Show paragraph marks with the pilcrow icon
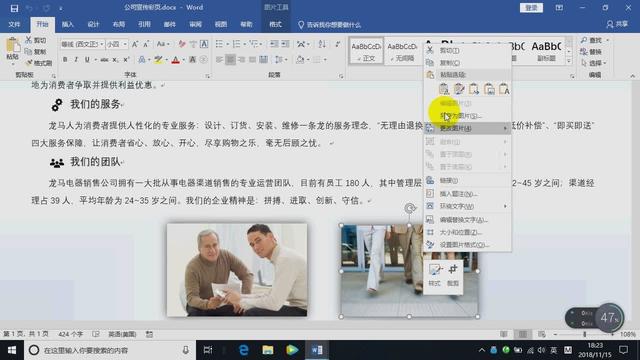 [x=338, y=44]
